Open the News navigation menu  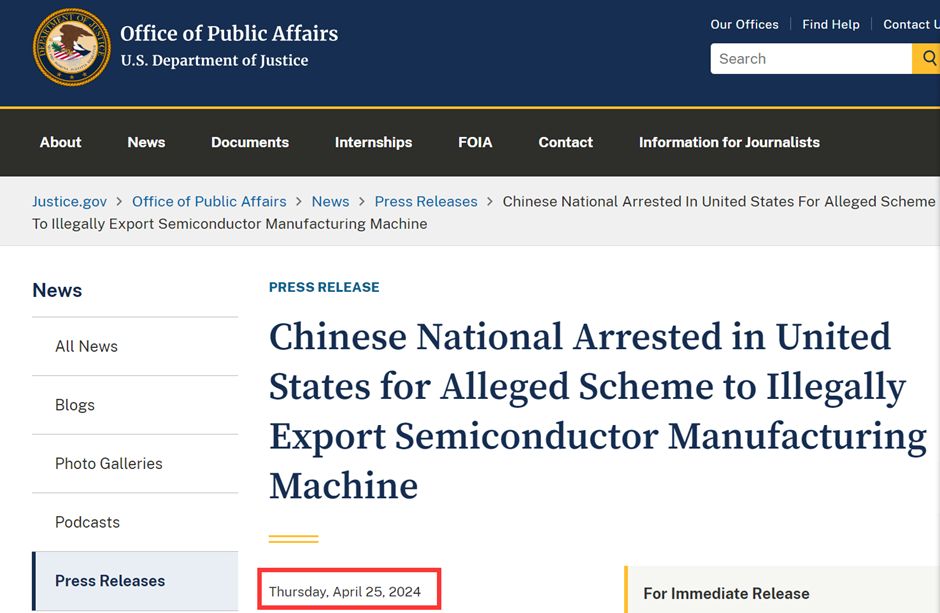pyautogui.click(x=146, y=142)
